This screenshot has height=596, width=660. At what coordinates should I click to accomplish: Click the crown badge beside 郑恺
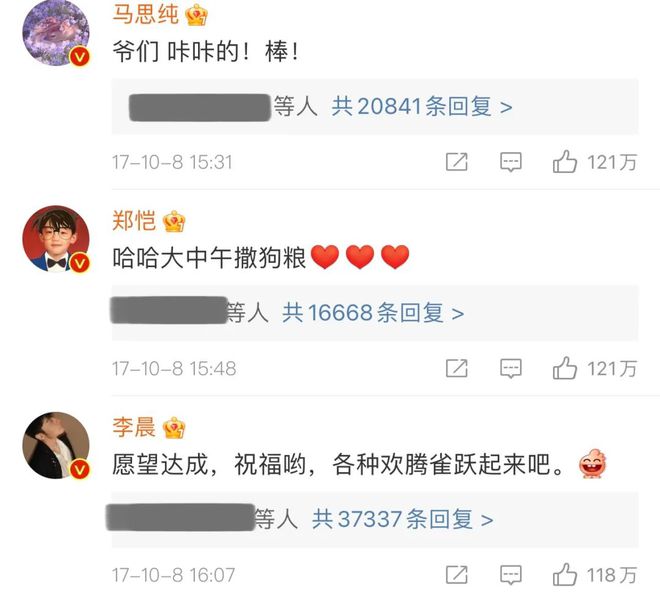[174, 221]
